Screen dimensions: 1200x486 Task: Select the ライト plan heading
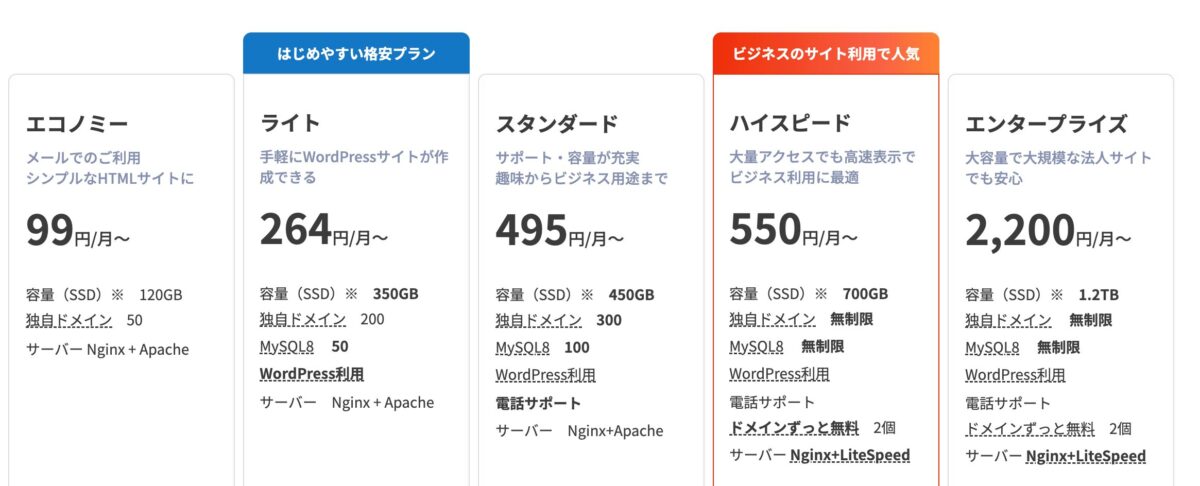(x=290, y=123)
